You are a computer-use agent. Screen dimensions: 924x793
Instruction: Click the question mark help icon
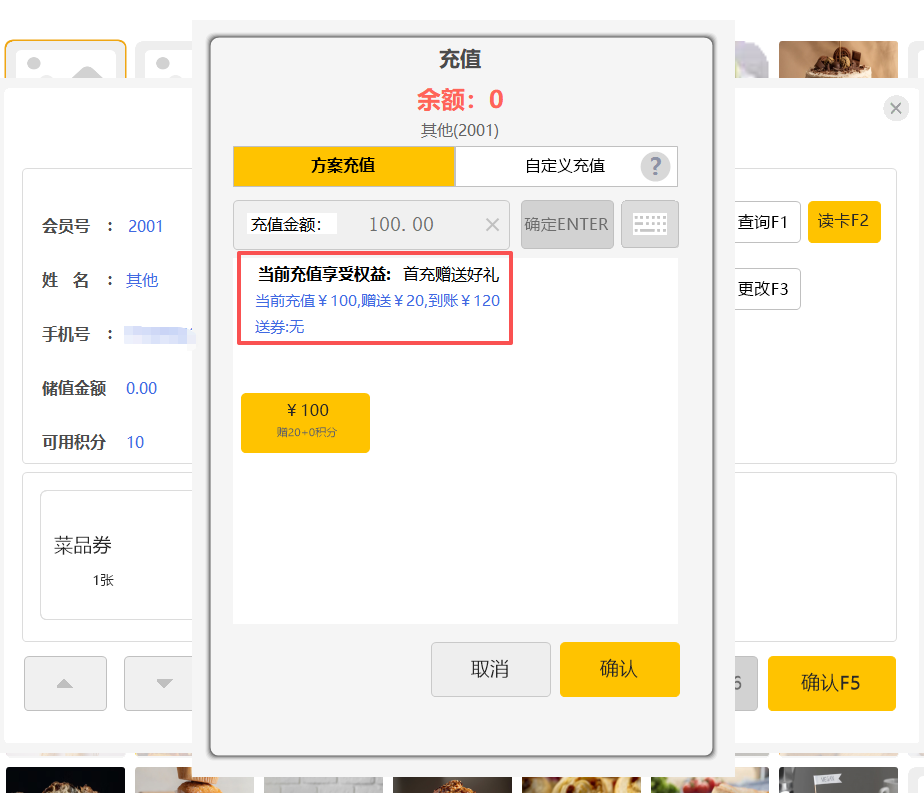(655, 166)
